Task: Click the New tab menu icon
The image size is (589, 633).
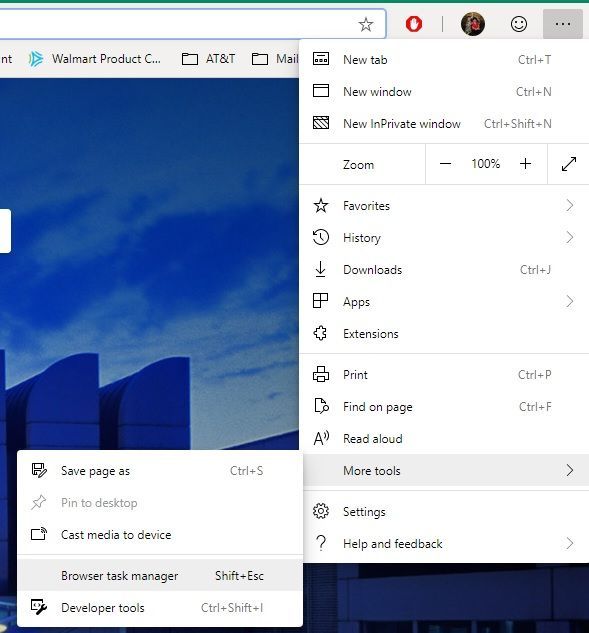Action: click(321, 59)
